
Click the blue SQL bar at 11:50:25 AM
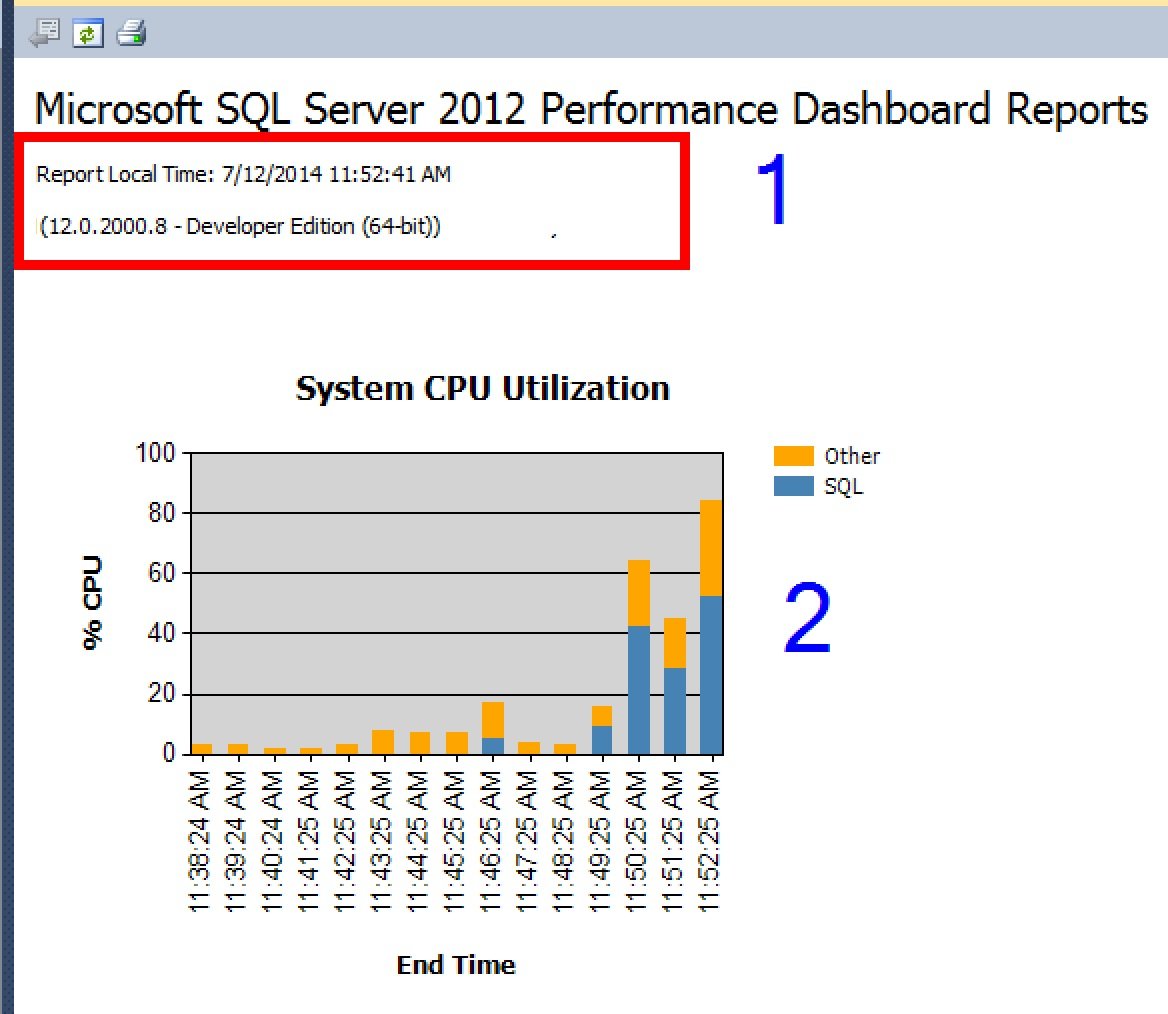coord(639,690)
